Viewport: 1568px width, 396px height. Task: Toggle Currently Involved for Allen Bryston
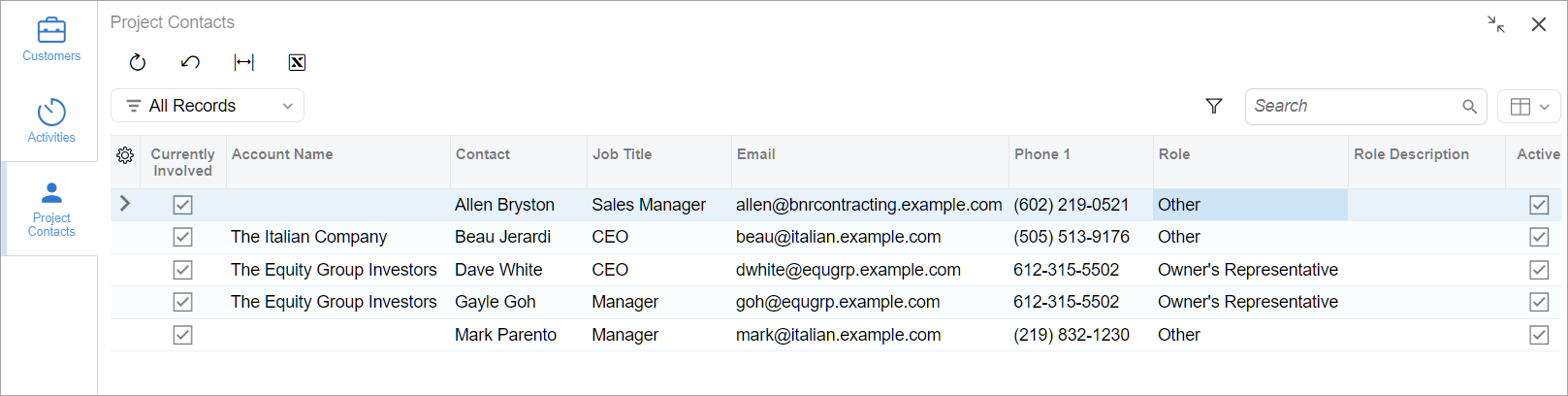[x=182, y=205]
